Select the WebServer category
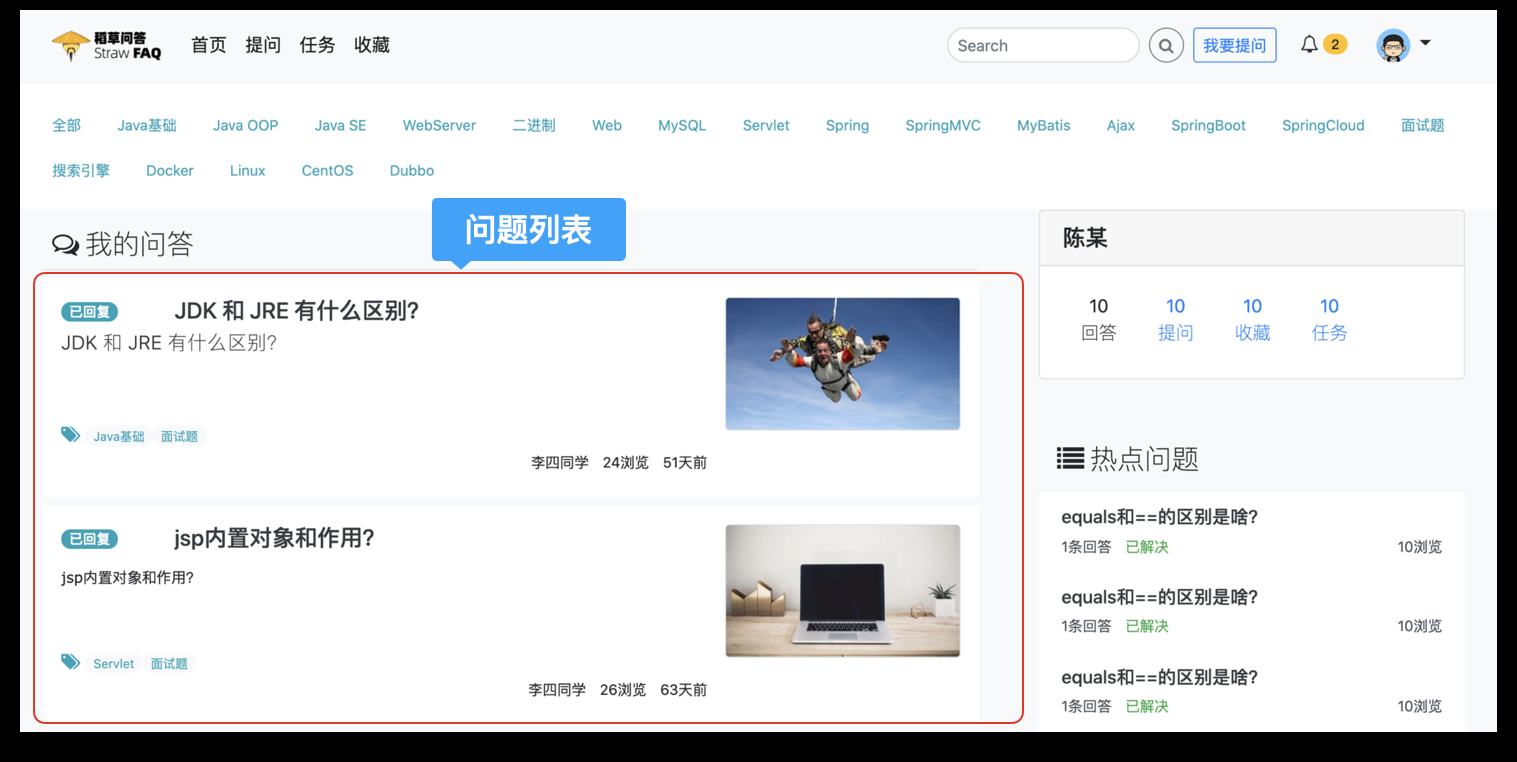This screenshot has height=762, width=1517. (x=439, y=125)
